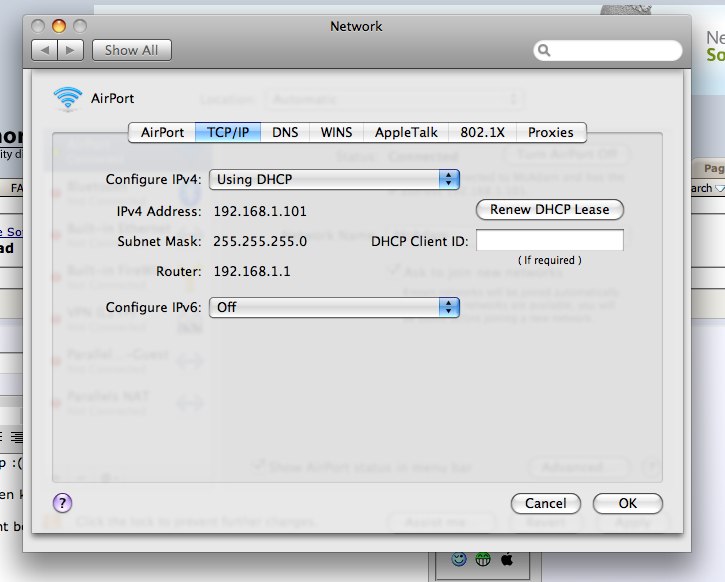725x582 pixels.
Task: Click OK to confirm settings
Action: (x=627, y=503)
